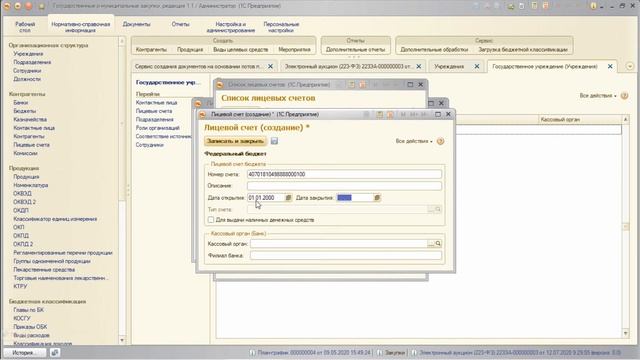Image resolution: width=640 pixels, height=360 pixels.
Task: Toggle Для выдачи наличных денежных средств checkbox
Action: point(211,220)
